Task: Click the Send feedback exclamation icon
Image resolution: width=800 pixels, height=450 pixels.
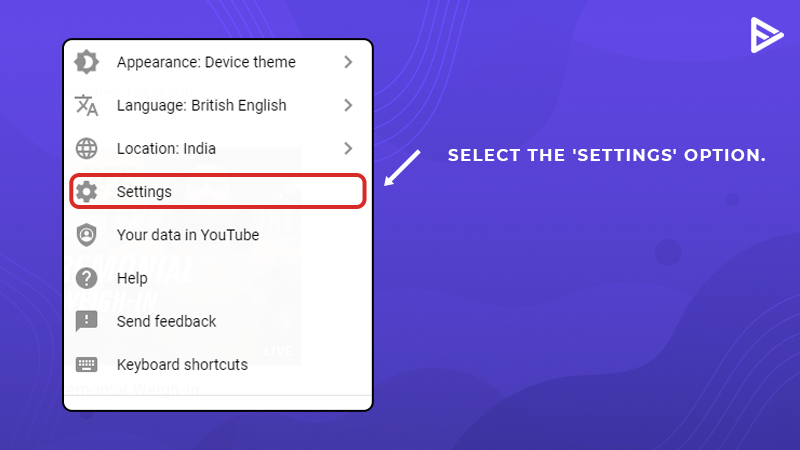Action: pyautogui.click(x=86, y=321)
